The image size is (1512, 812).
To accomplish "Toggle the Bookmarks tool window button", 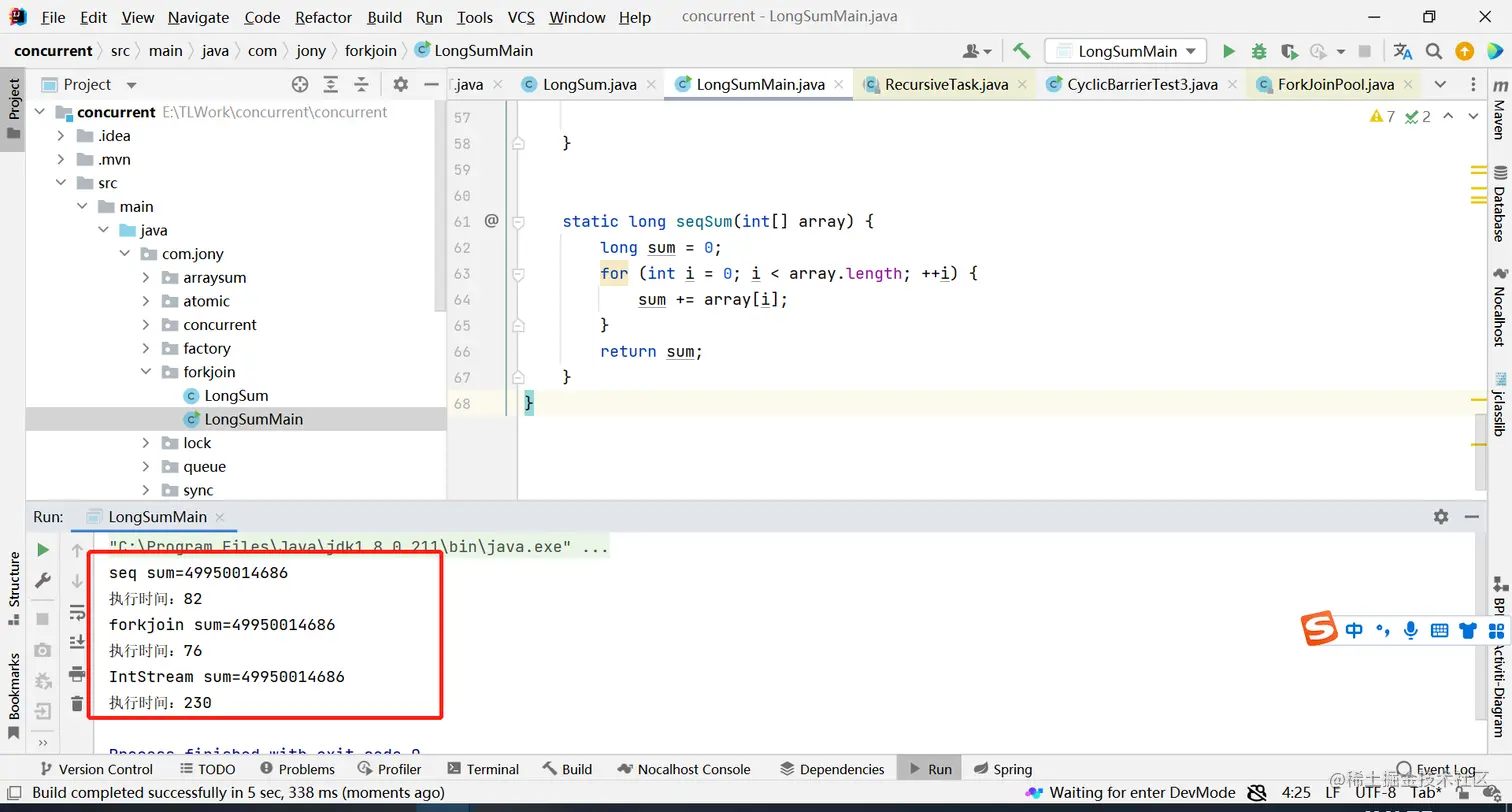I will tap(13, 695).
